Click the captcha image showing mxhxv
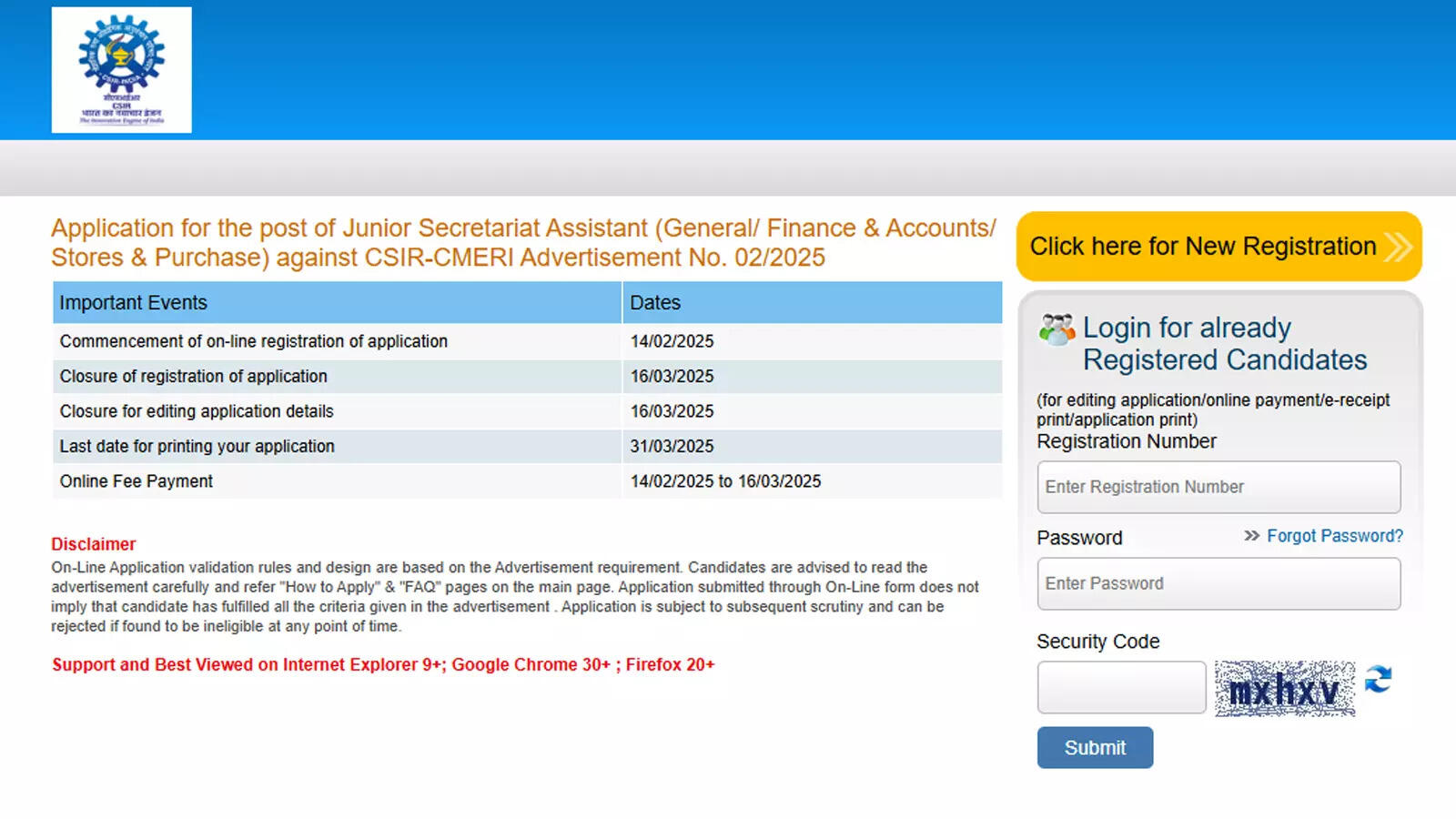This screenshot has width=1456, height=819. [x=1284, y=689]
